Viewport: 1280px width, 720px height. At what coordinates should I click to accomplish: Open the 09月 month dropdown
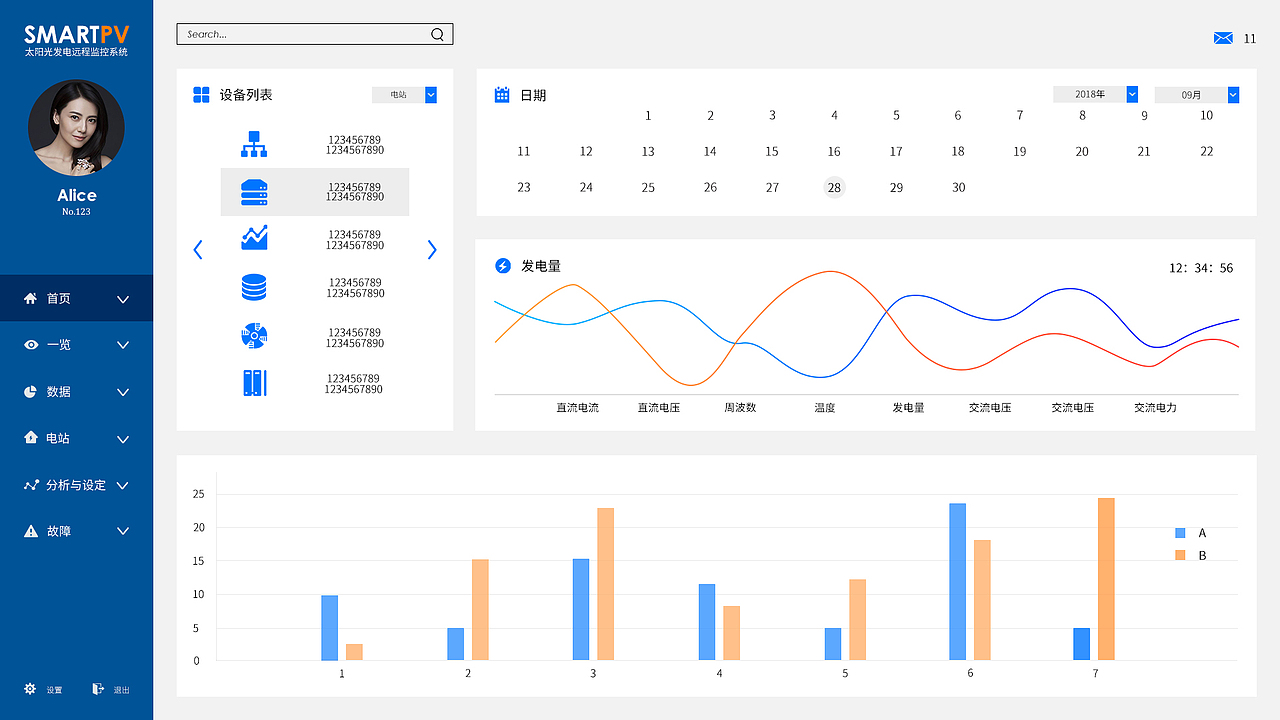(1197, 95)
